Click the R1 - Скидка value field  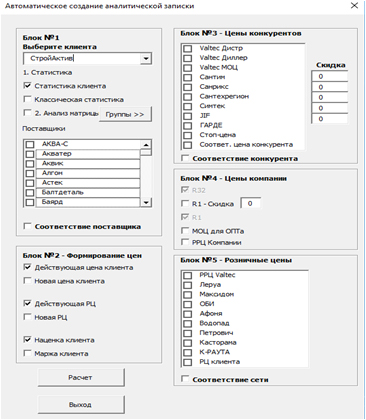click(x=250, y=203)
